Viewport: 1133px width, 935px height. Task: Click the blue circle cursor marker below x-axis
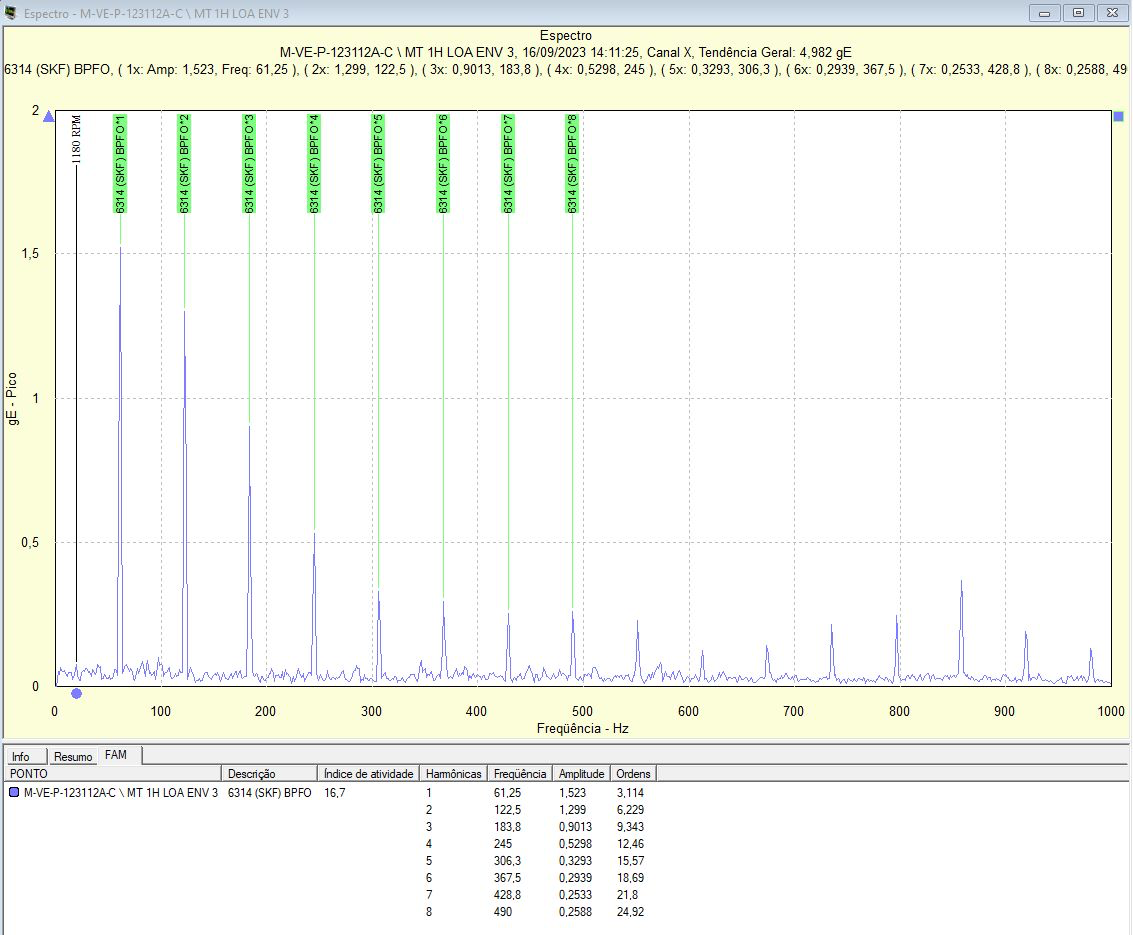click(76, 694)
